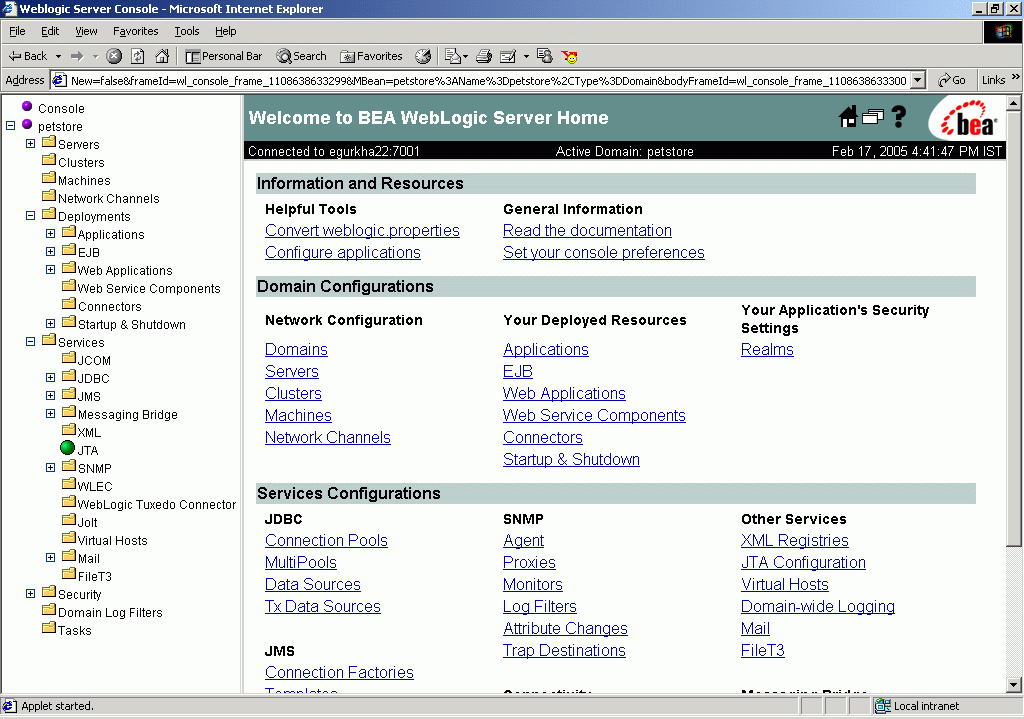Open the Tools menu

(187, 31)
